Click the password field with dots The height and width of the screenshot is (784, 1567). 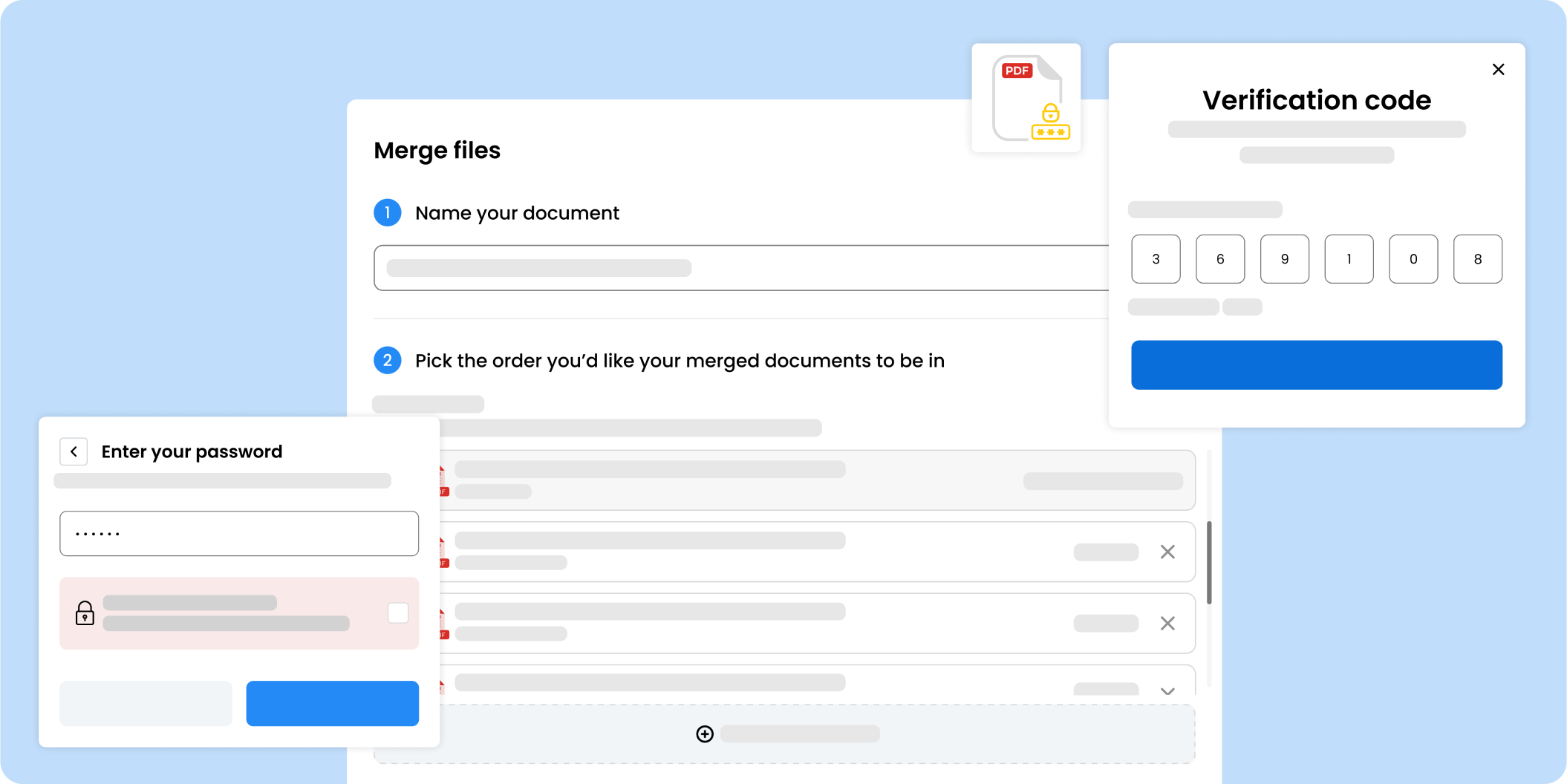point(239,533)
